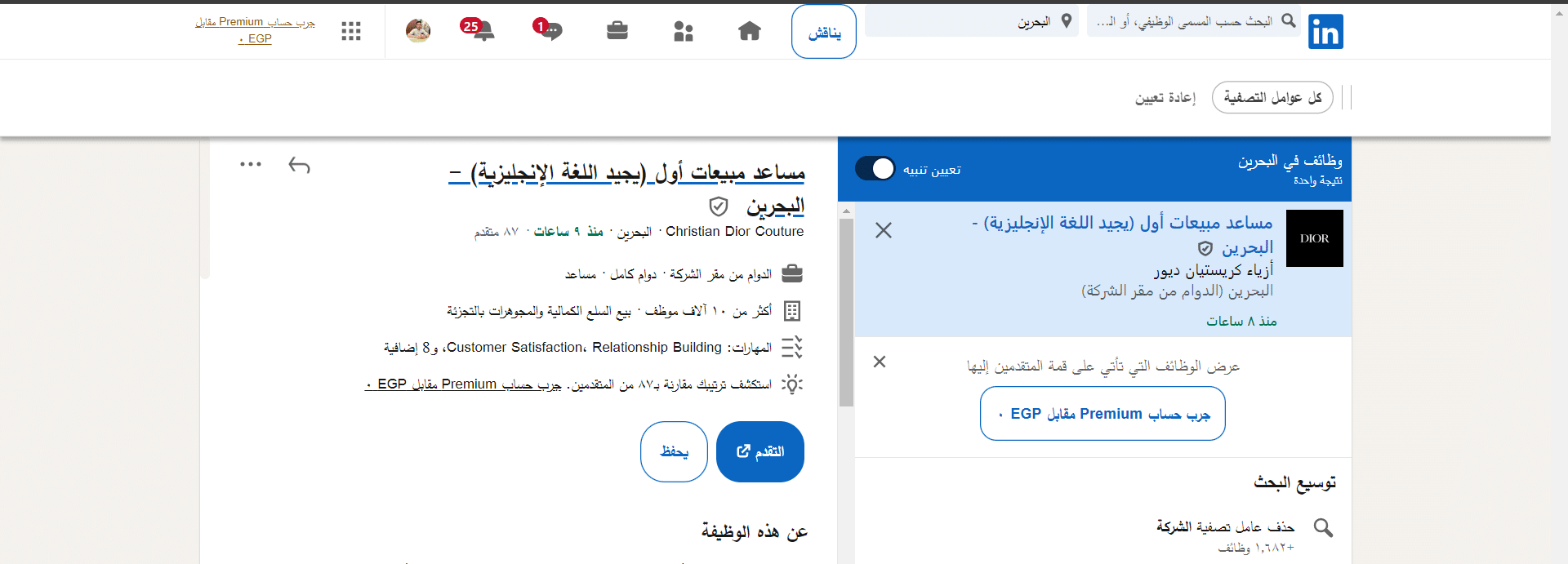Open profile avatar menu
Viewport: 1568px width, 564px height.
[418, 31]
